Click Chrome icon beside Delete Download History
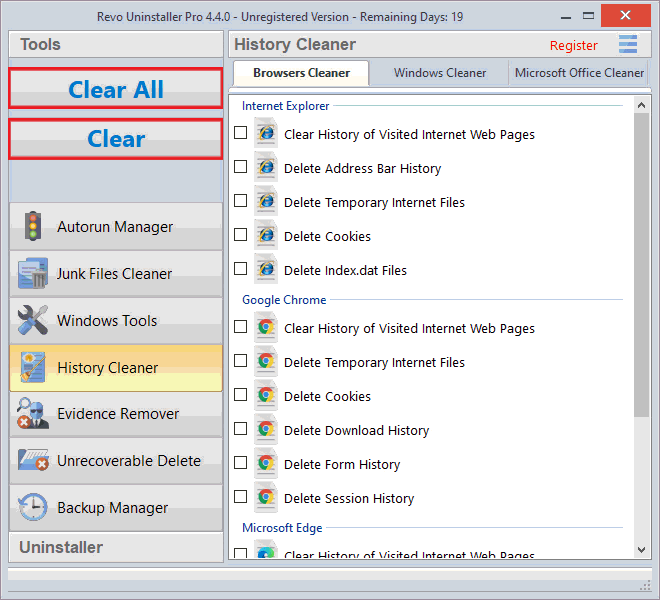This screenshot has height=600, width=660. 266,429
